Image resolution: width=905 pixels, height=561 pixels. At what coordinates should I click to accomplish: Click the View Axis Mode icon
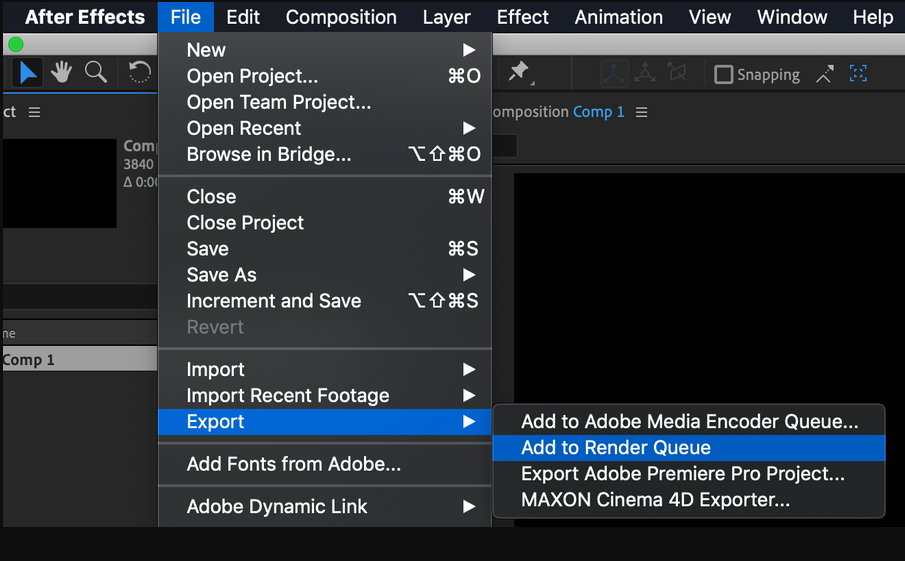(677, 73)
